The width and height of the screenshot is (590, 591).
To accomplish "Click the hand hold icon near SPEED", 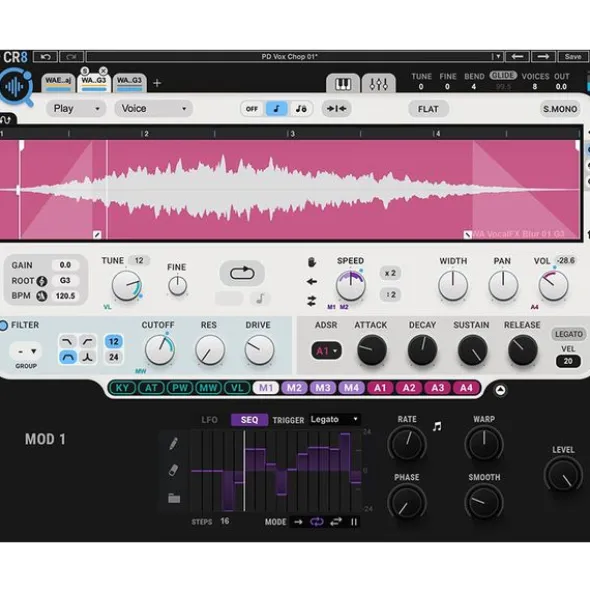I will click(x=311, y=262).
